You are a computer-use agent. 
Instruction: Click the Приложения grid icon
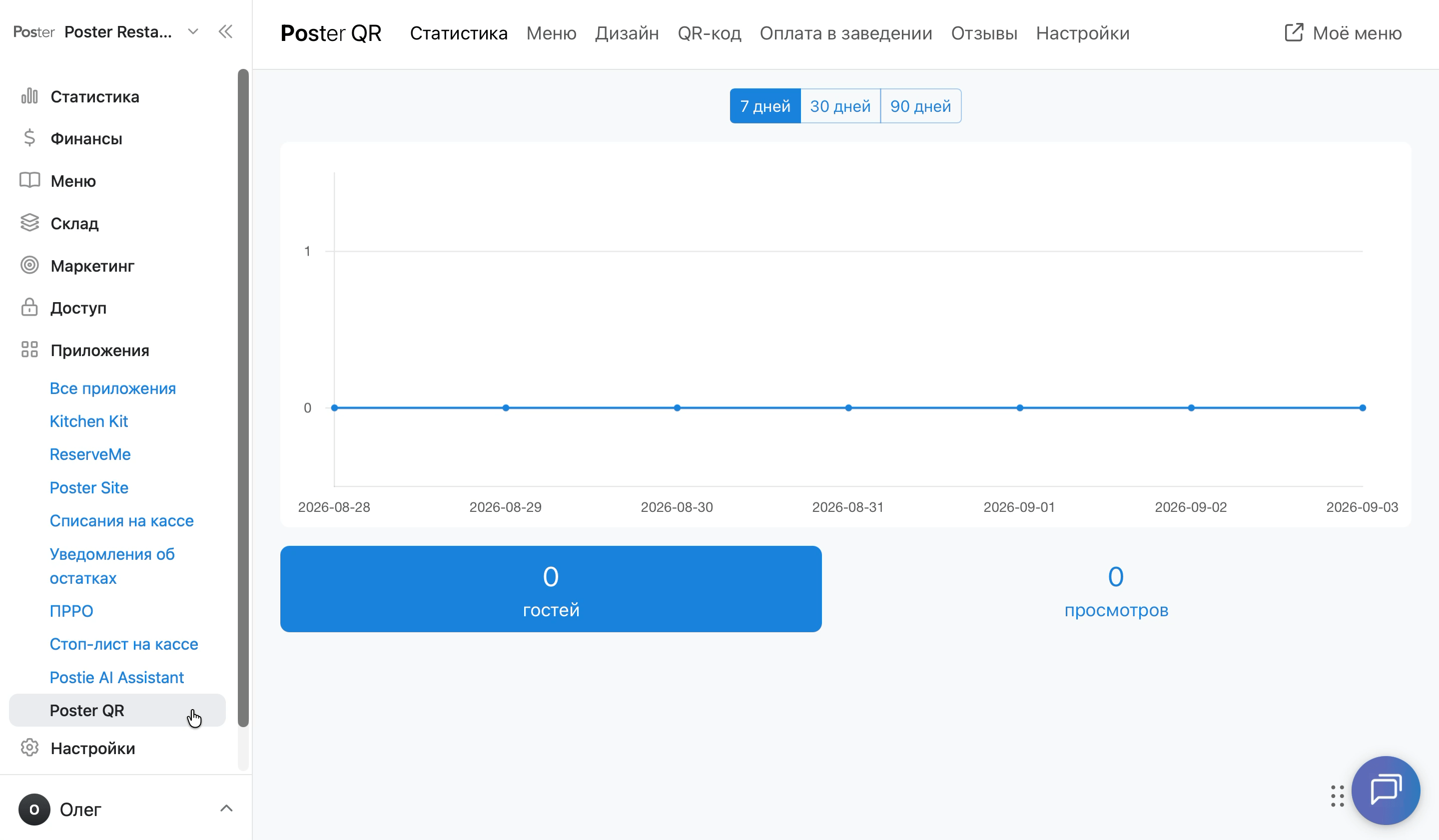click(29, 350)
